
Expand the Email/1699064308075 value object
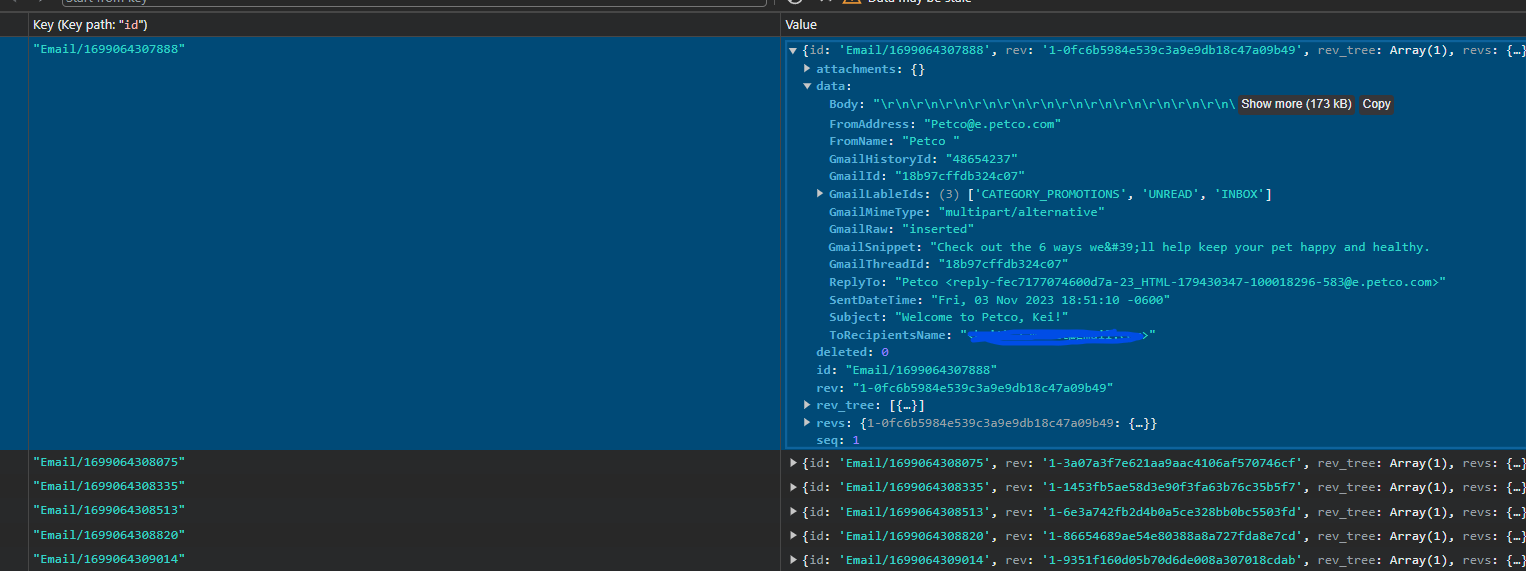794,463
